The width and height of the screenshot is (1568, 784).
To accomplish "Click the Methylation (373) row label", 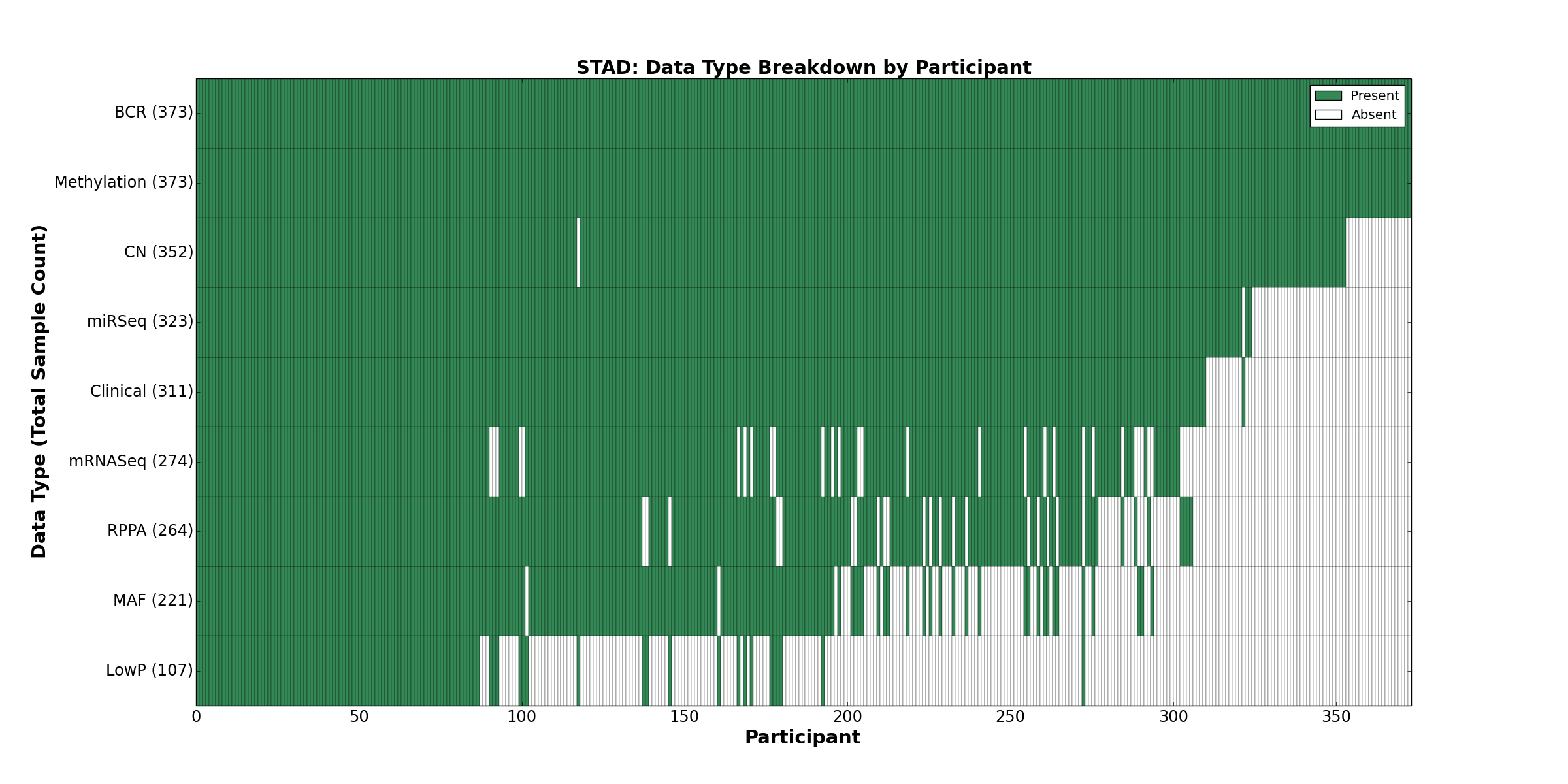I will click(123, 182).
